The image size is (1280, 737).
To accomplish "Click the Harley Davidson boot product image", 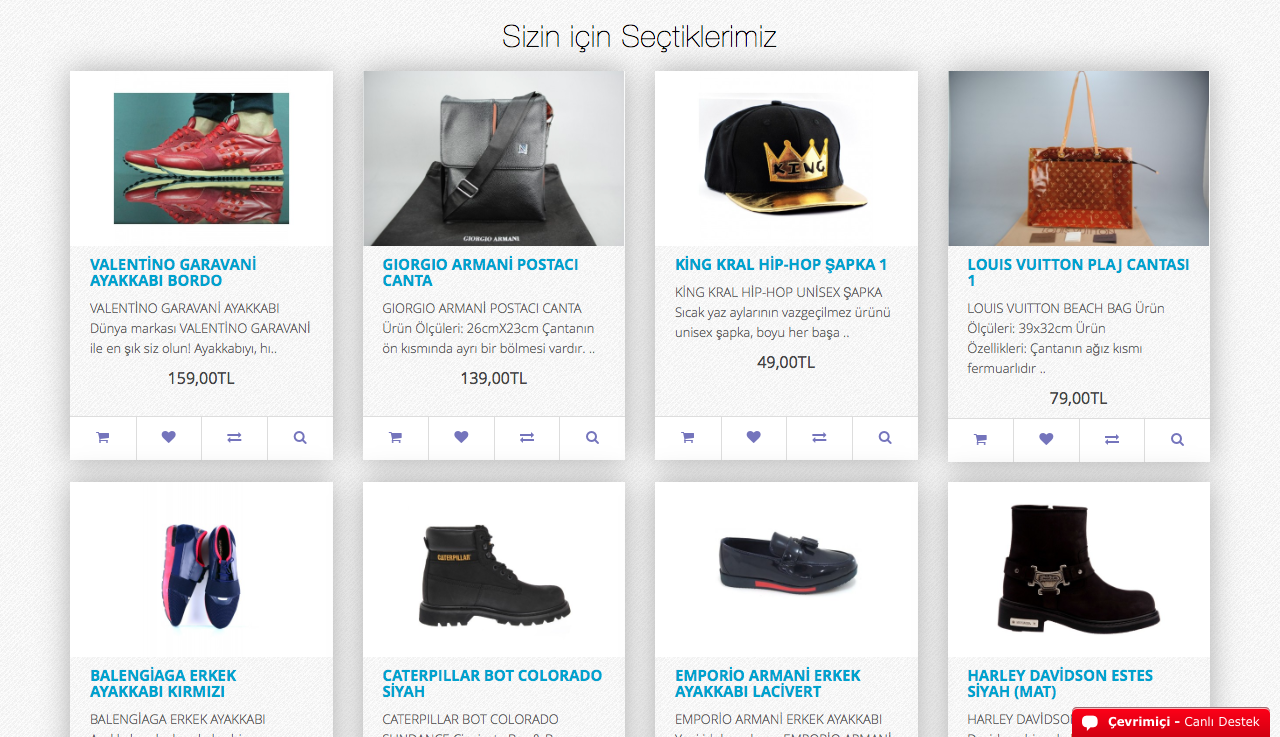I will (x=1078, y=569).
